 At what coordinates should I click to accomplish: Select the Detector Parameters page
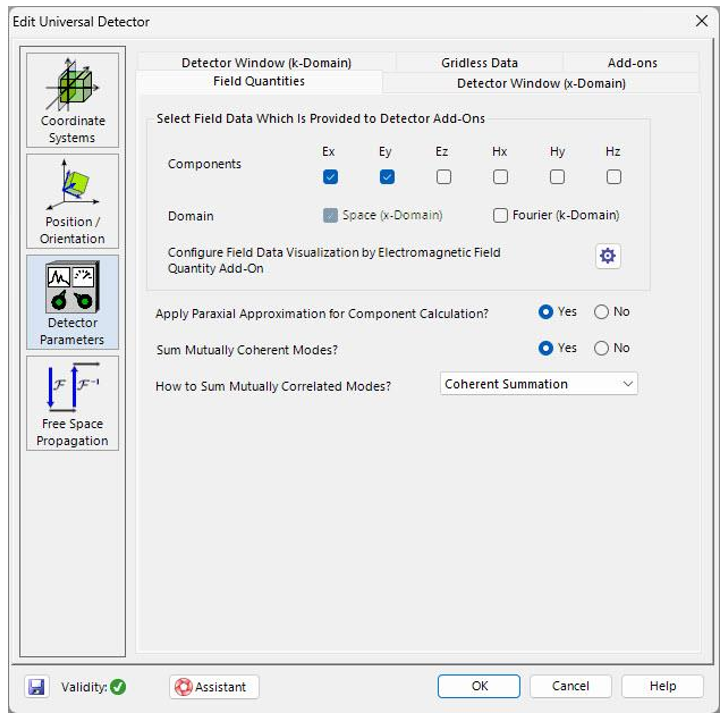coord(72,302)
